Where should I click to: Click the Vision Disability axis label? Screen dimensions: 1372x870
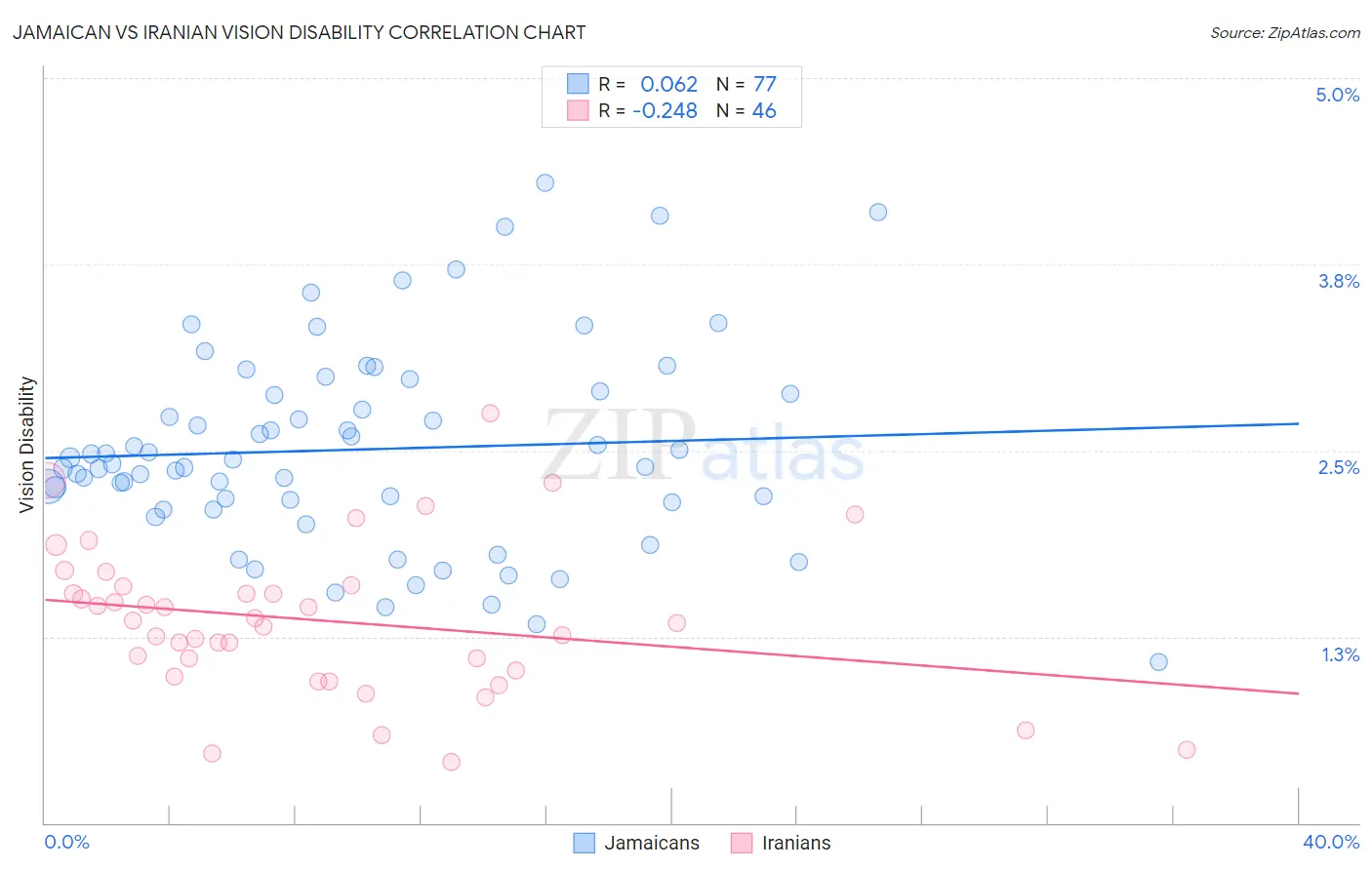point(27,444)
